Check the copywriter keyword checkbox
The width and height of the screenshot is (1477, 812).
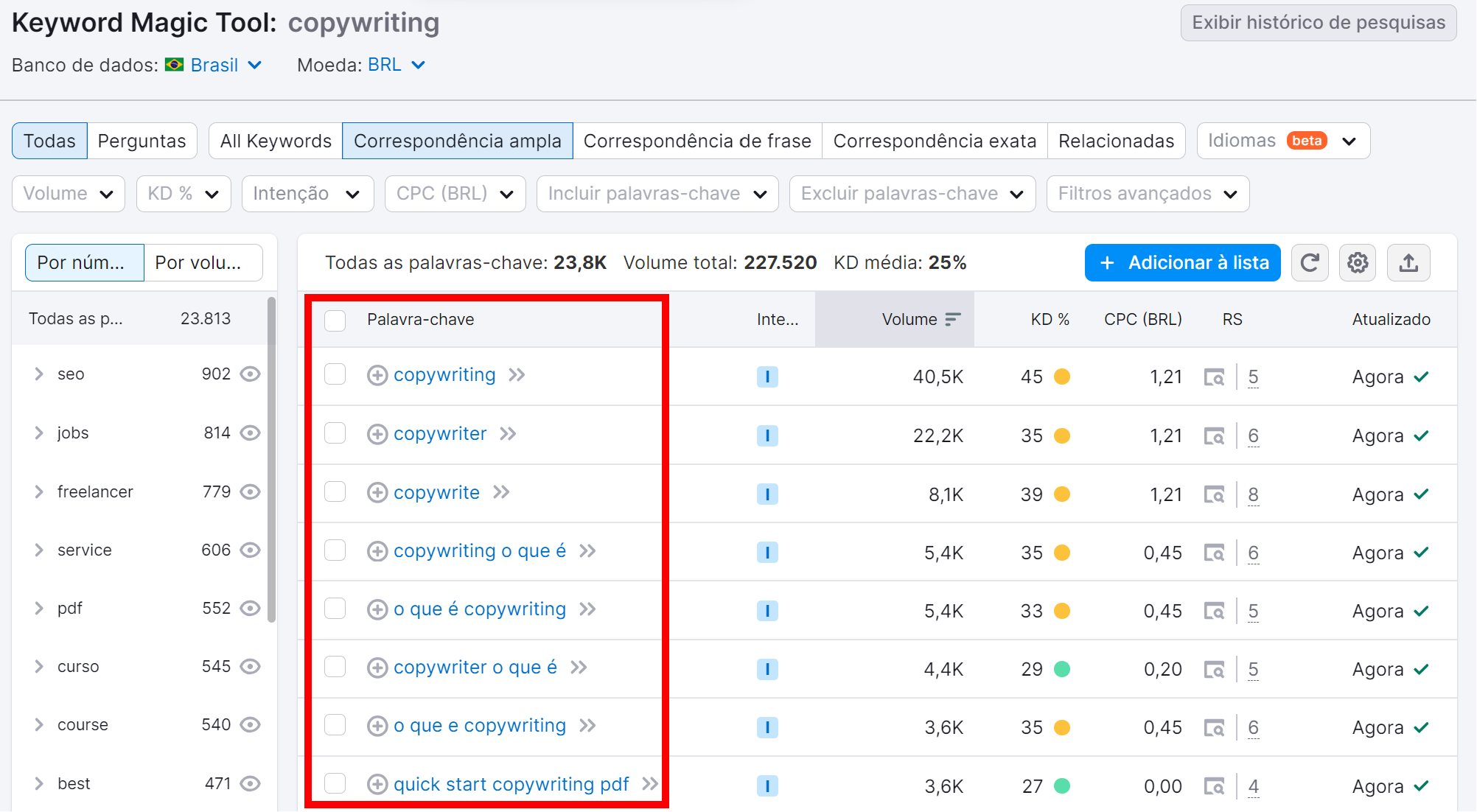(335, 433)
